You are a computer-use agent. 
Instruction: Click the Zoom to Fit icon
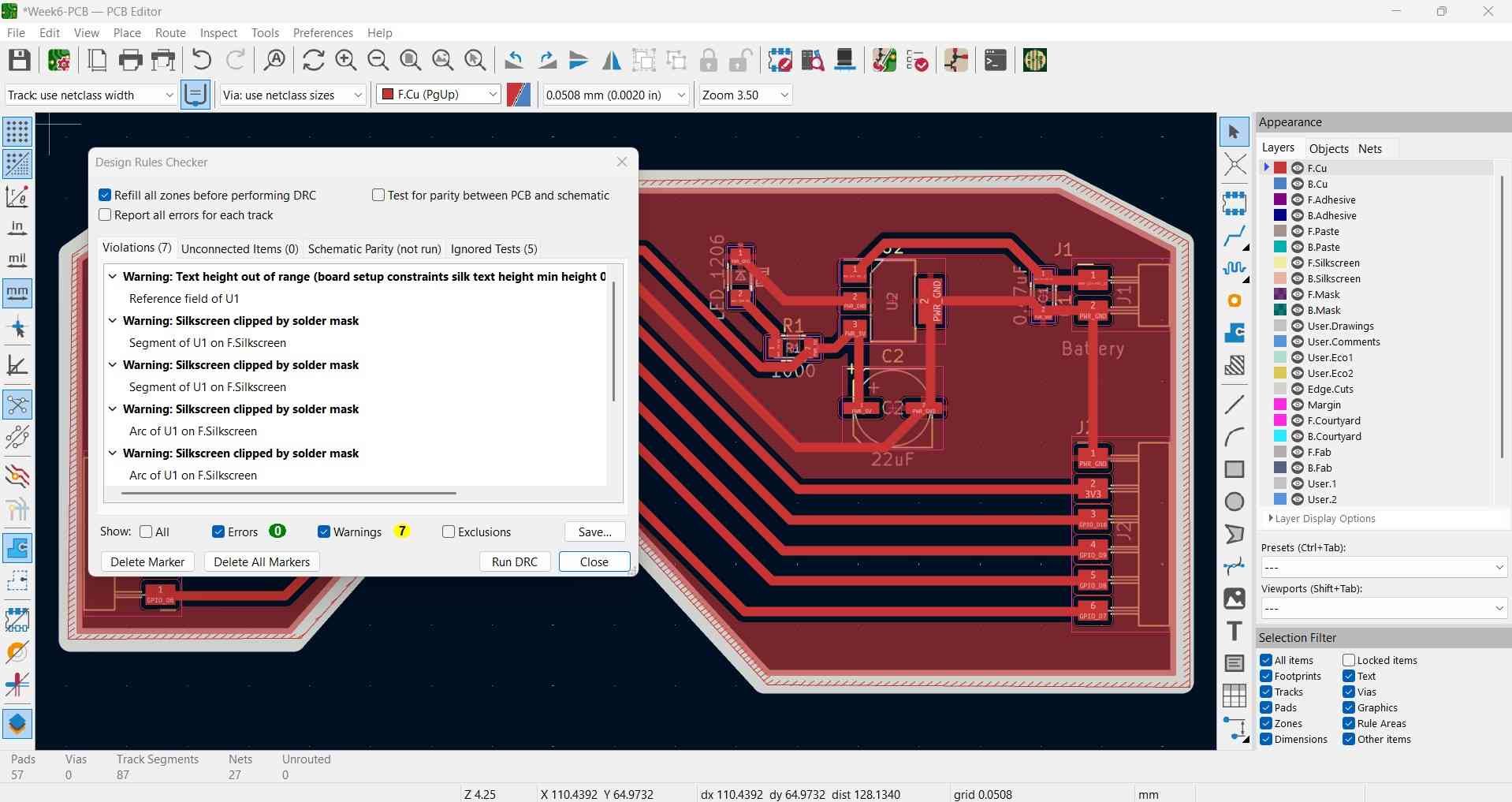410,60
